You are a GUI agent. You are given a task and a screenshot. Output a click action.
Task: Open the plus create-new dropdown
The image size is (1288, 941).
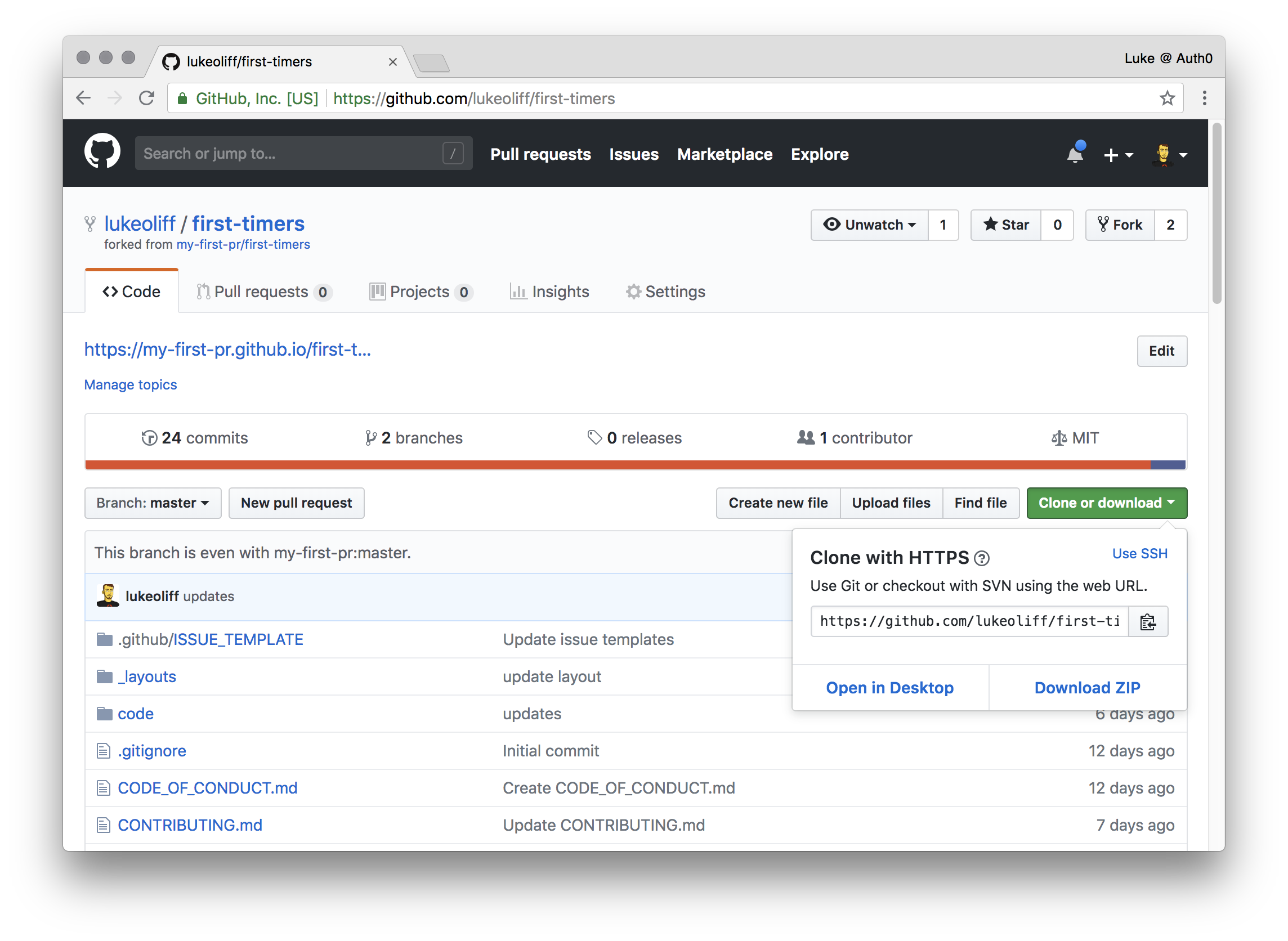pos(1117,154)
